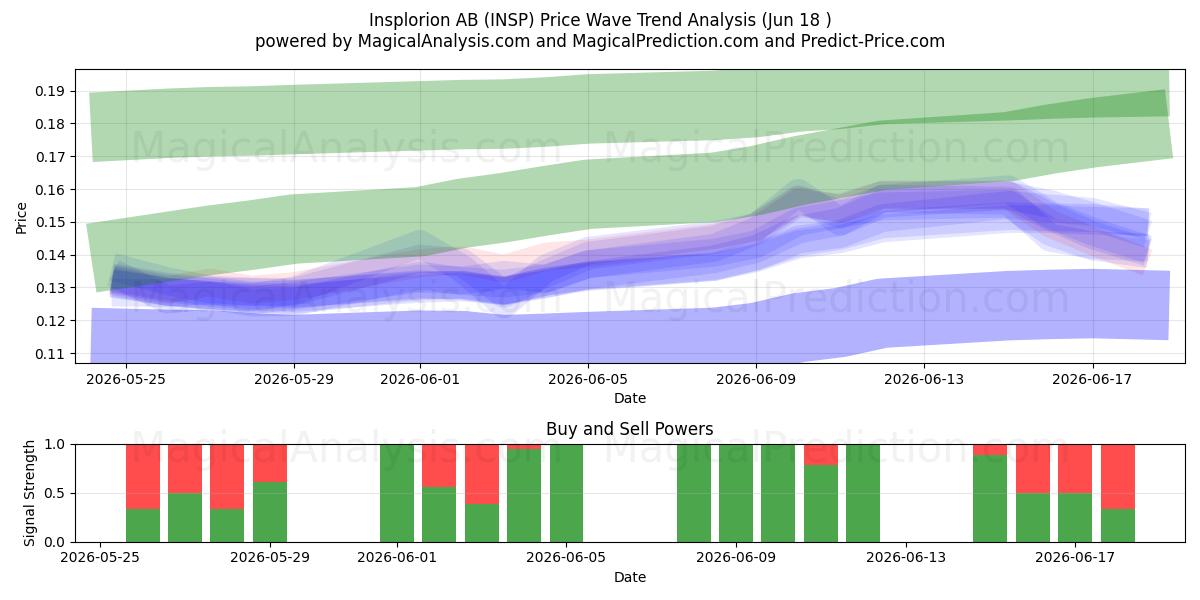This screenshot has width=1200, height=600.
Task: Click the green segment of the bar above 2026-05-29
Action: (x=270, y=512)
